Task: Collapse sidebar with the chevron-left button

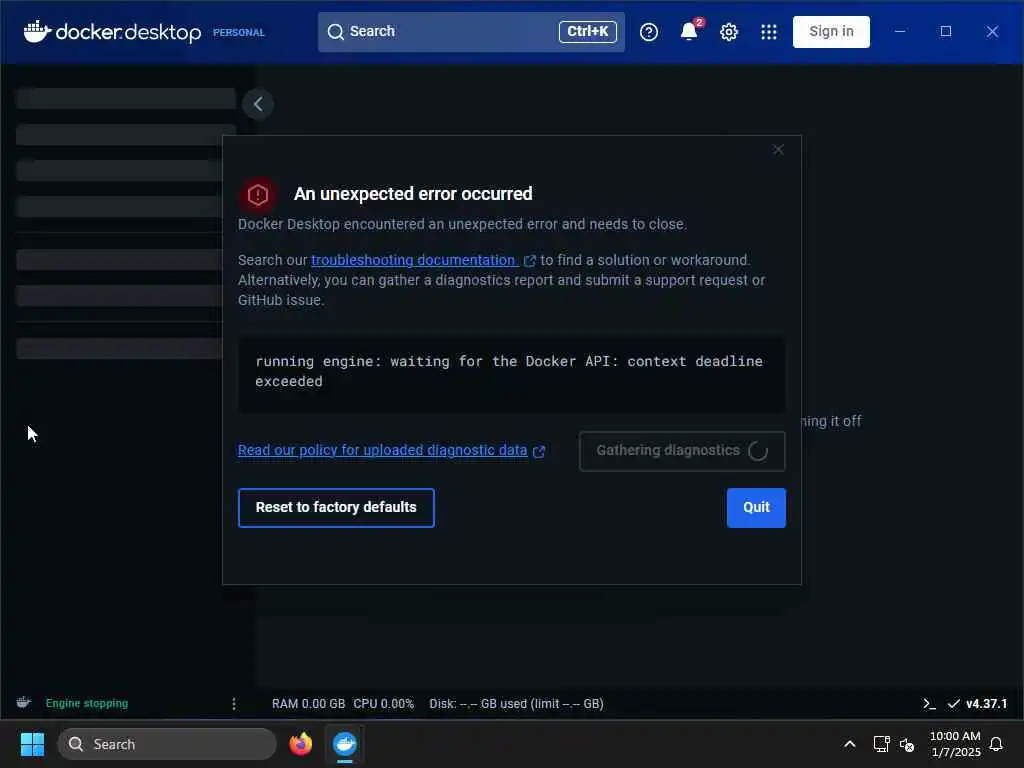Action: 258,104
